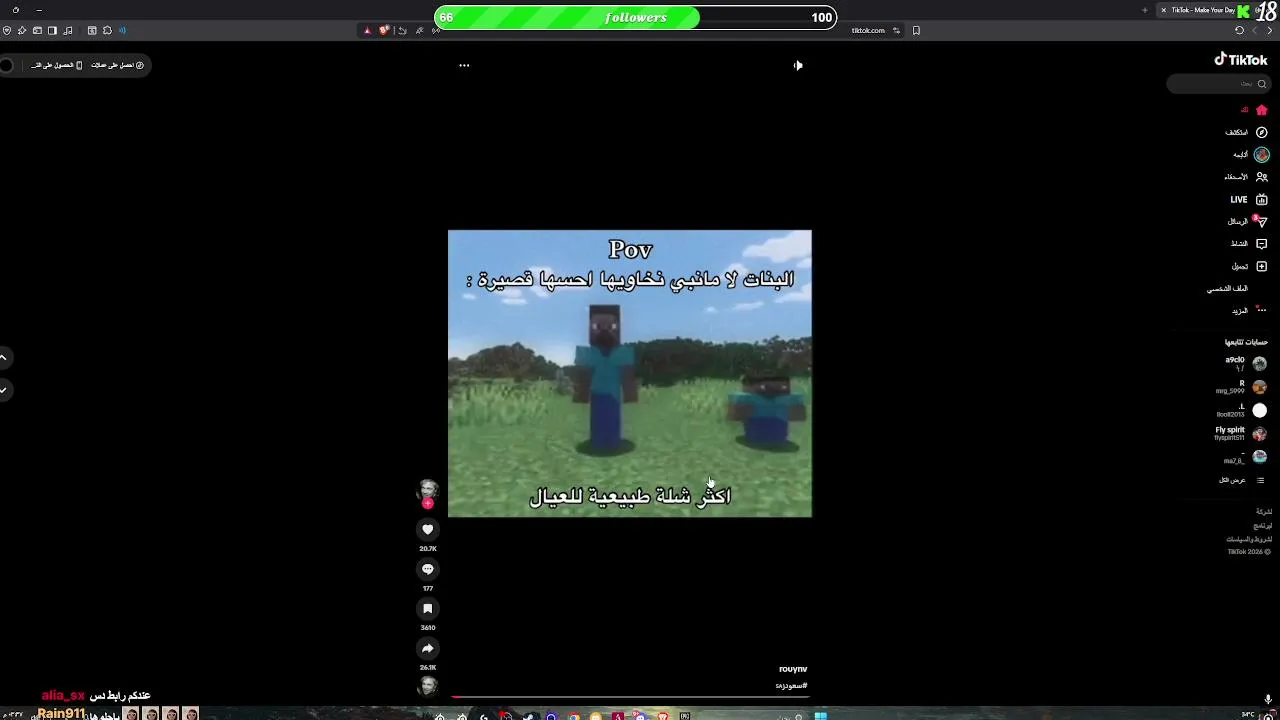Open the TikTok logo home link
The height and width of the screenshot is (720, 1280).
point(1241,60)
